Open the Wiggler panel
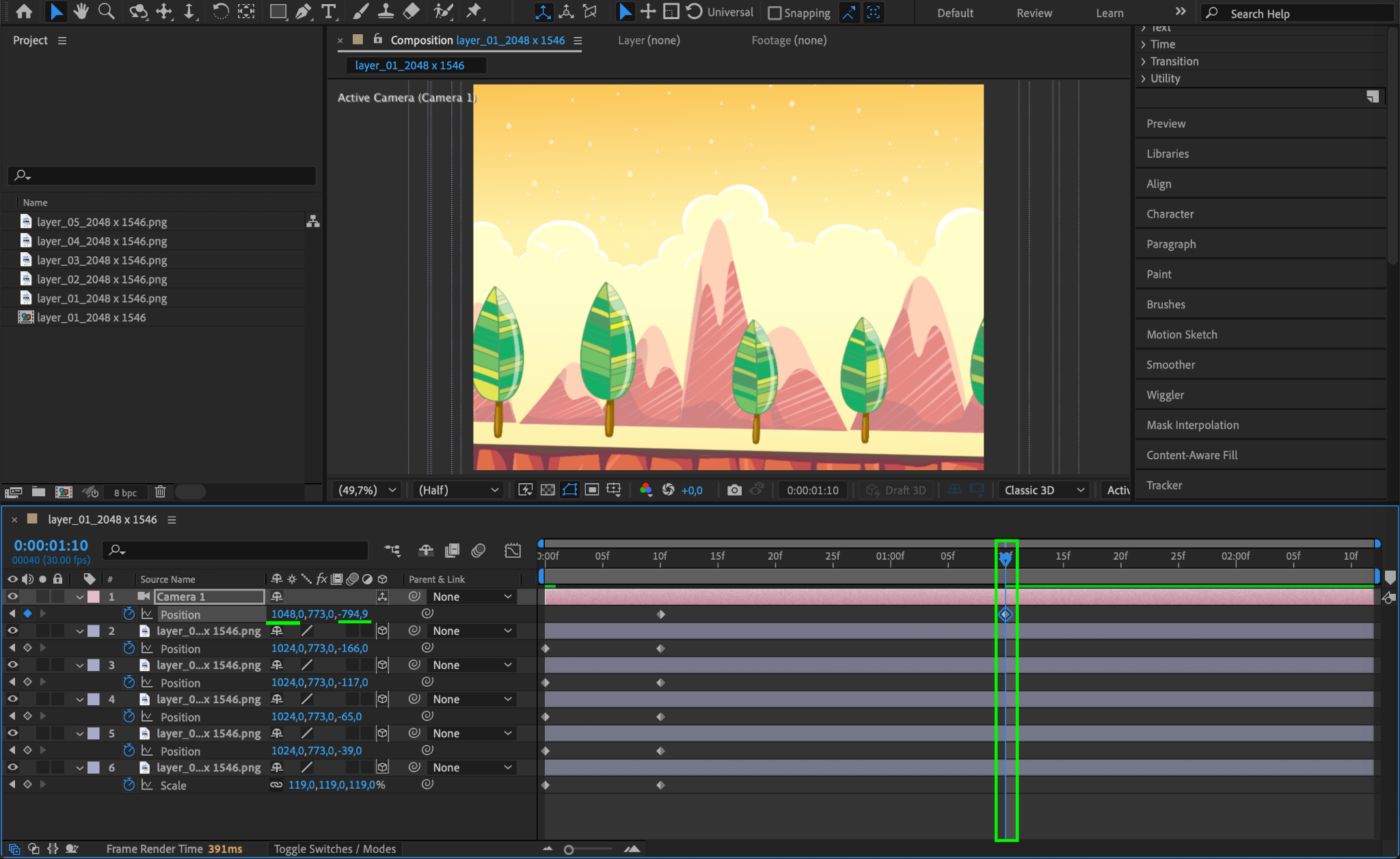Viewport: 1400px width, 859px height. tap(1165, 395)
